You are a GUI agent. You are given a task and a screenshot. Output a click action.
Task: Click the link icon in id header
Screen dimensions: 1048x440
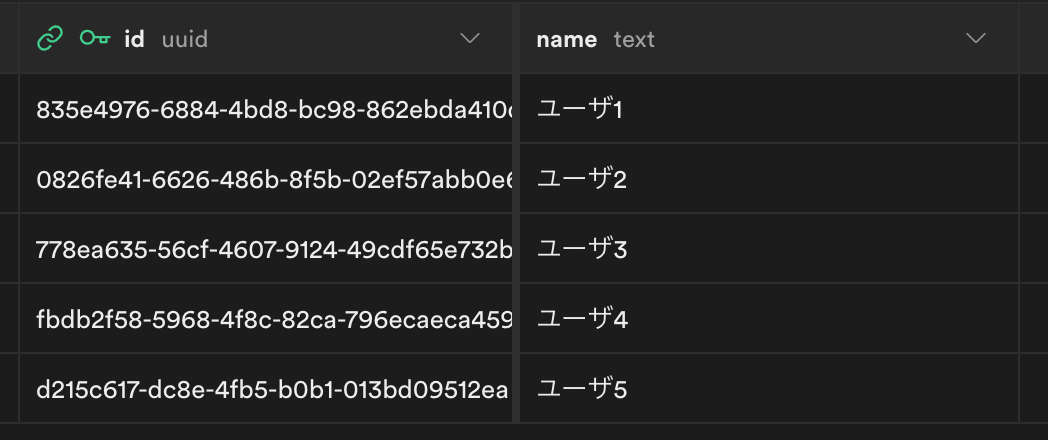click(49, 39)
